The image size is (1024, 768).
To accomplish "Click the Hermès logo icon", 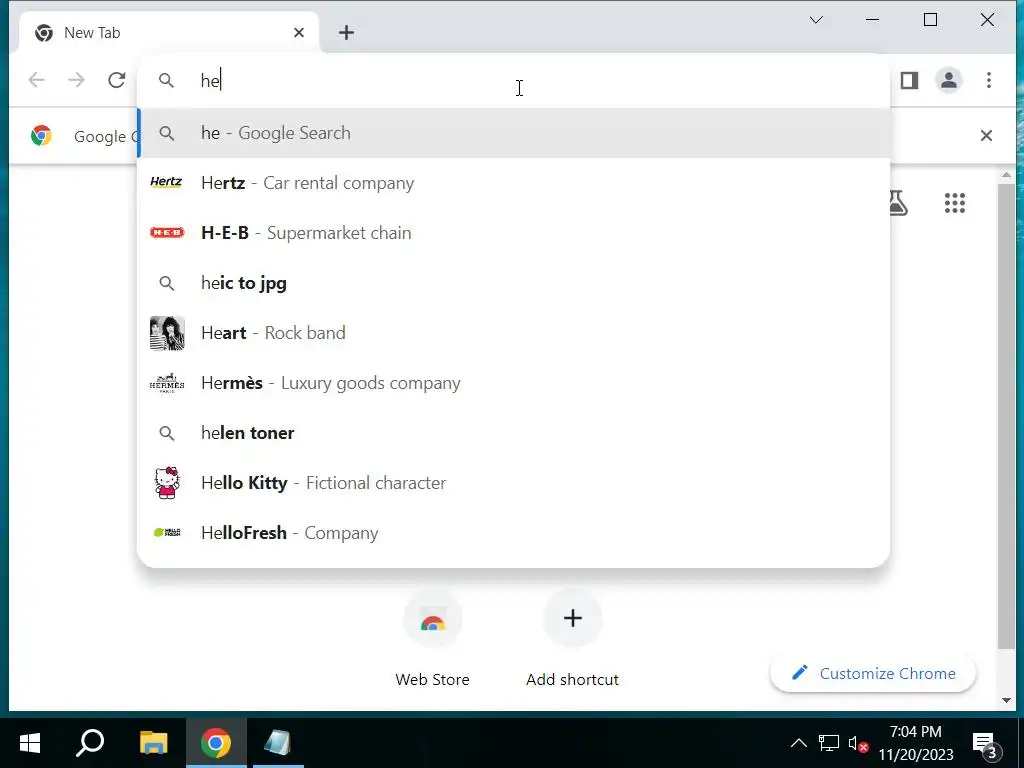I will 167,383.
